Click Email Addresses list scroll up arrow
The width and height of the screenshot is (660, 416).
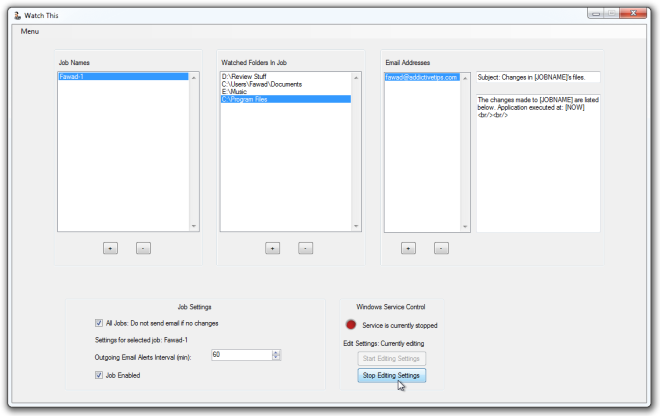pos(465,78)
